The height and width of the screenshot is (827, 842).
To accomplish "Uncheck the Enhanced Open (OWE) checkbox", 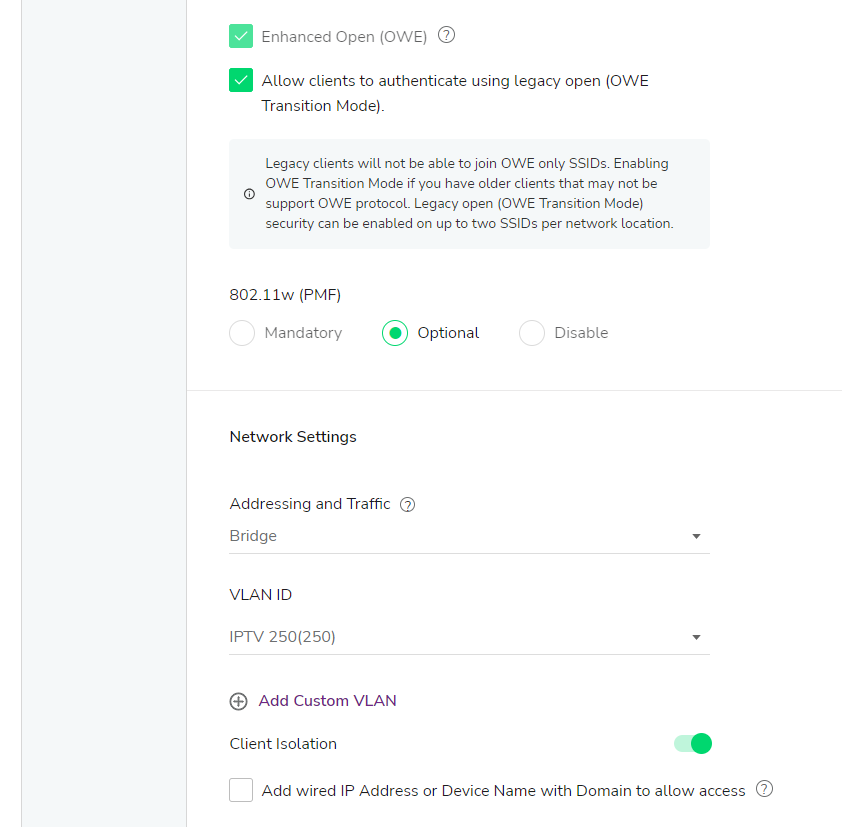I will 240,34.
